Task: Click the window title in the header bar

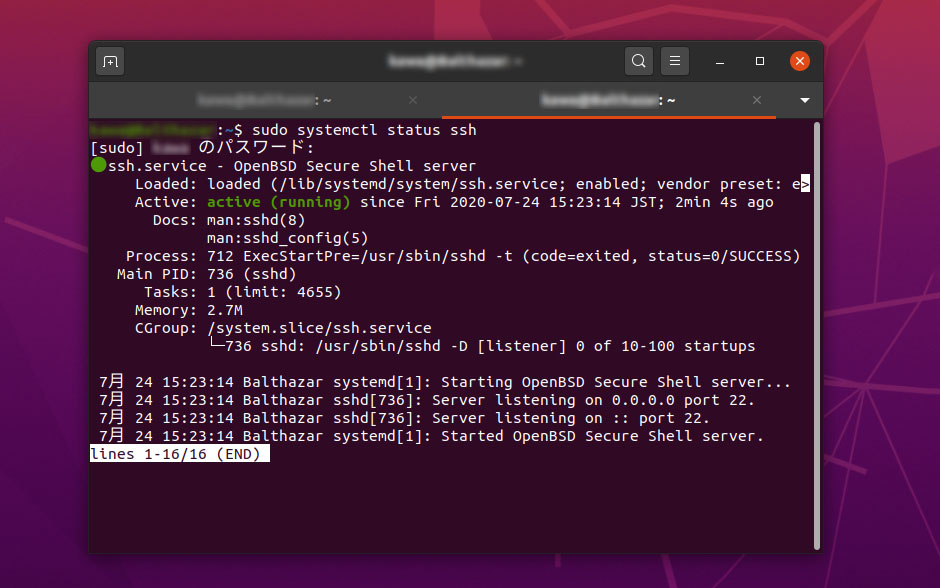Action: click(x=456, y=61)
